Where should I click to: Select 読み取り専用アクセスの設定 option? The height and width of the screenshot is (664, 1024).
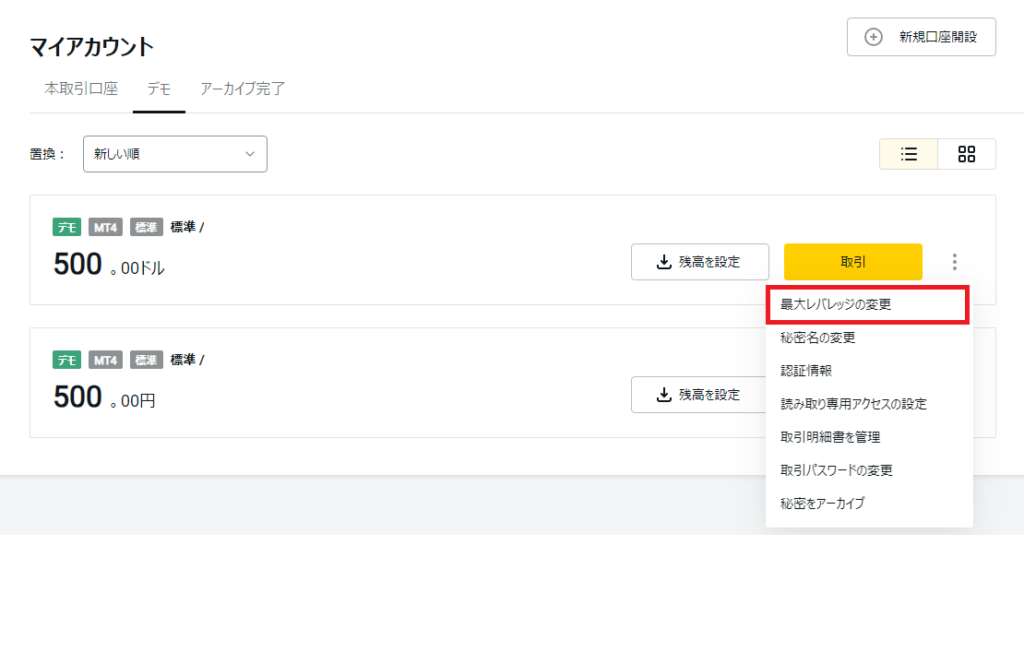point(853,404)
